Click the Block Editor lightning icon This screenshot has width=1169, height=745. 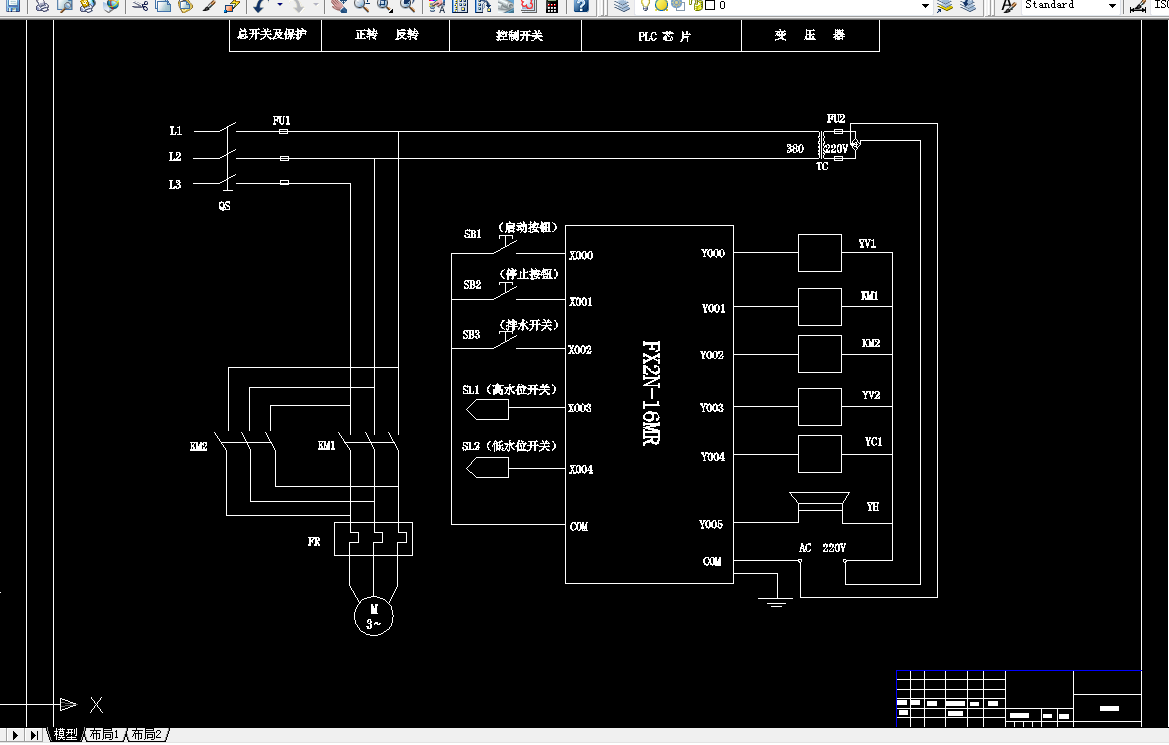[x=232, y=6]
